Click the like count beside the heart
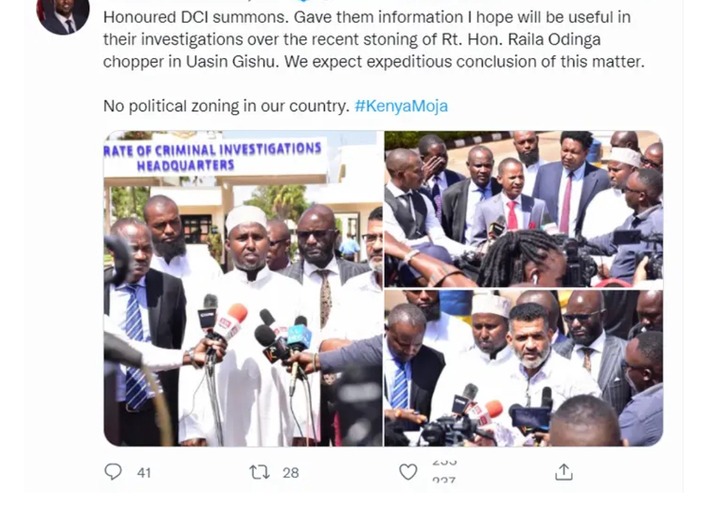720x518 pixels. click(x=444, y=472)
